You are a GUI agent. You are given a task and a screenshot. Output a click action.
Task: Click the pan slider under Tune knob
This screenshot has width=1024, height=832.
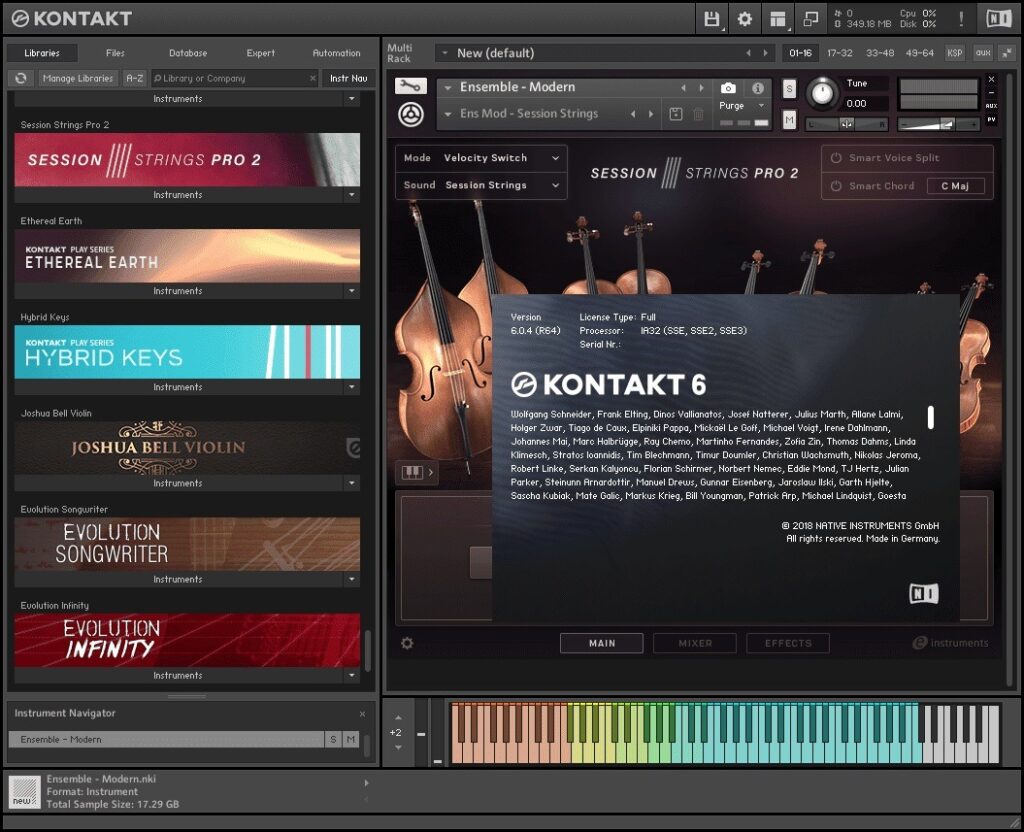(x=846, y=124)
